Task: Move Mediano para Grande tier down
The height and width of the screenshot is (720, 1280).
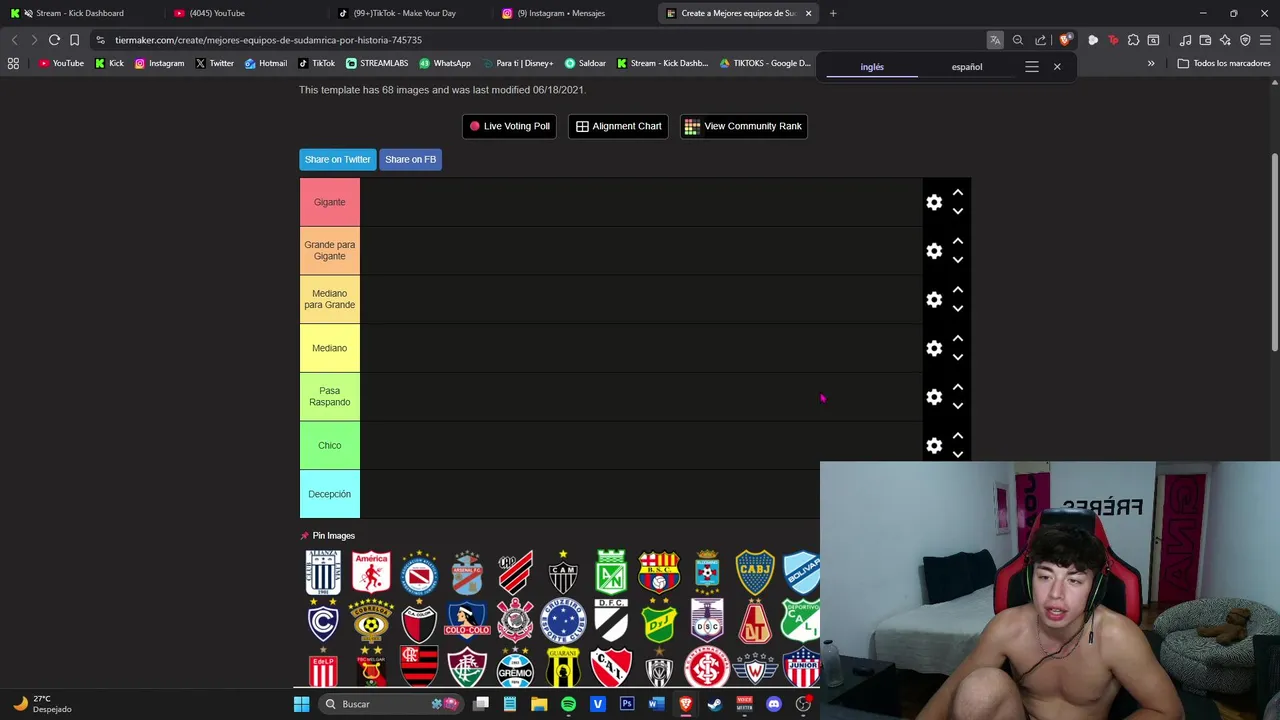Action: (958, 309)
